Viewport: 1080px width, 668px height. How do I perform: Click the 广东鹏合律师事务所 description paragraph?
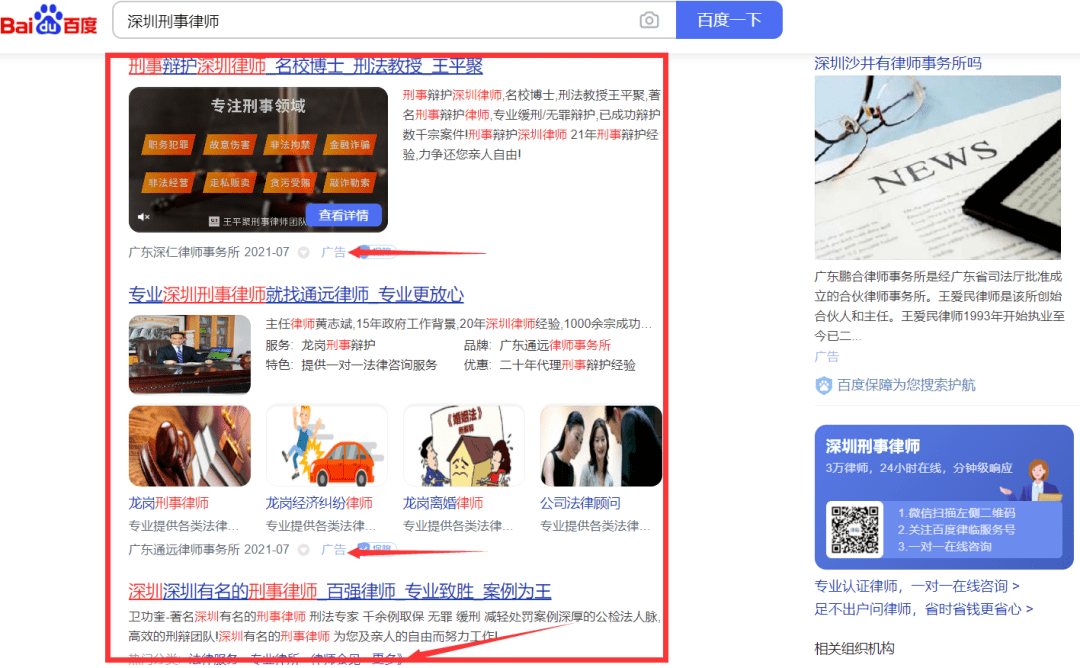point(939,306)
